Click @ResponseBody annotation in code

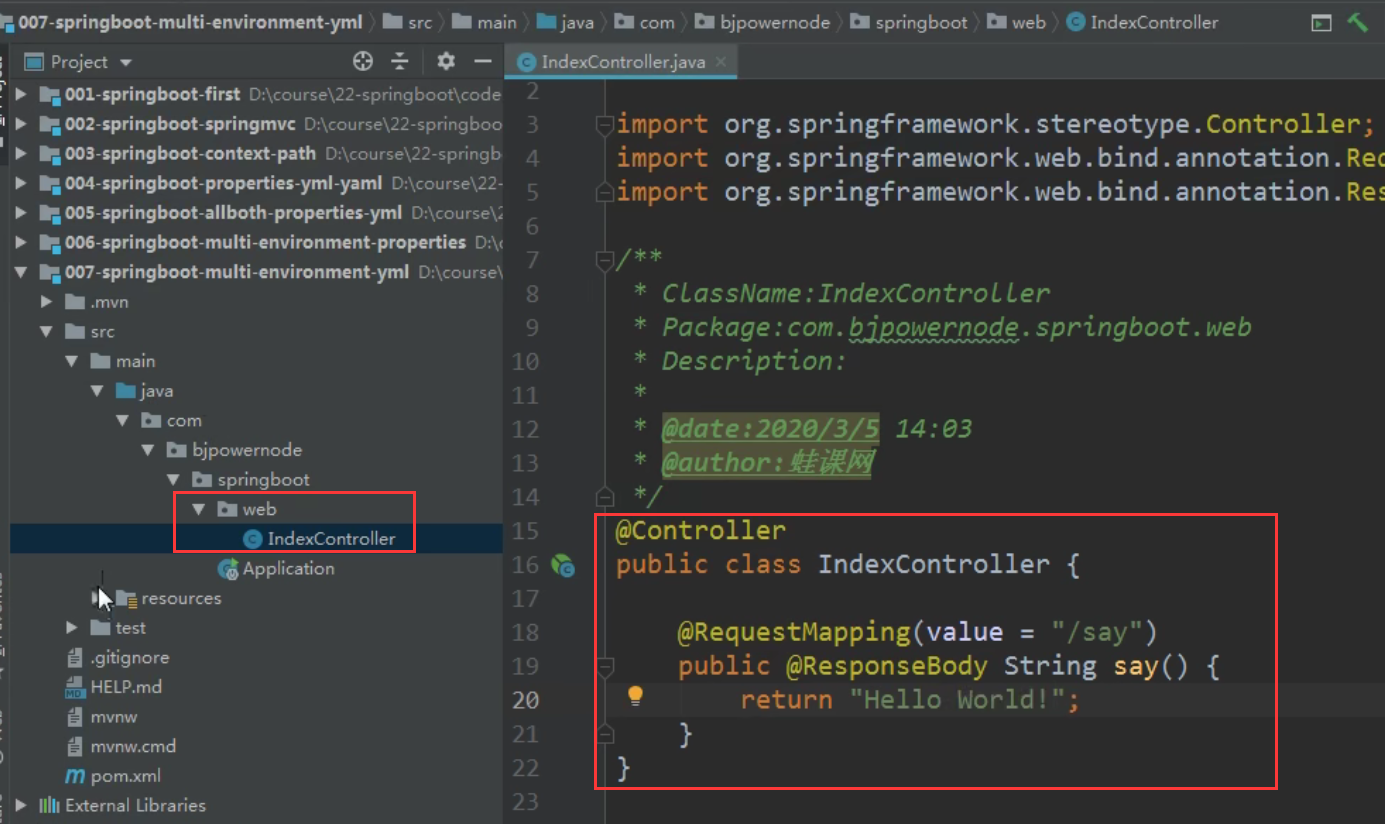pyautogui.click(x=885, y=666)
